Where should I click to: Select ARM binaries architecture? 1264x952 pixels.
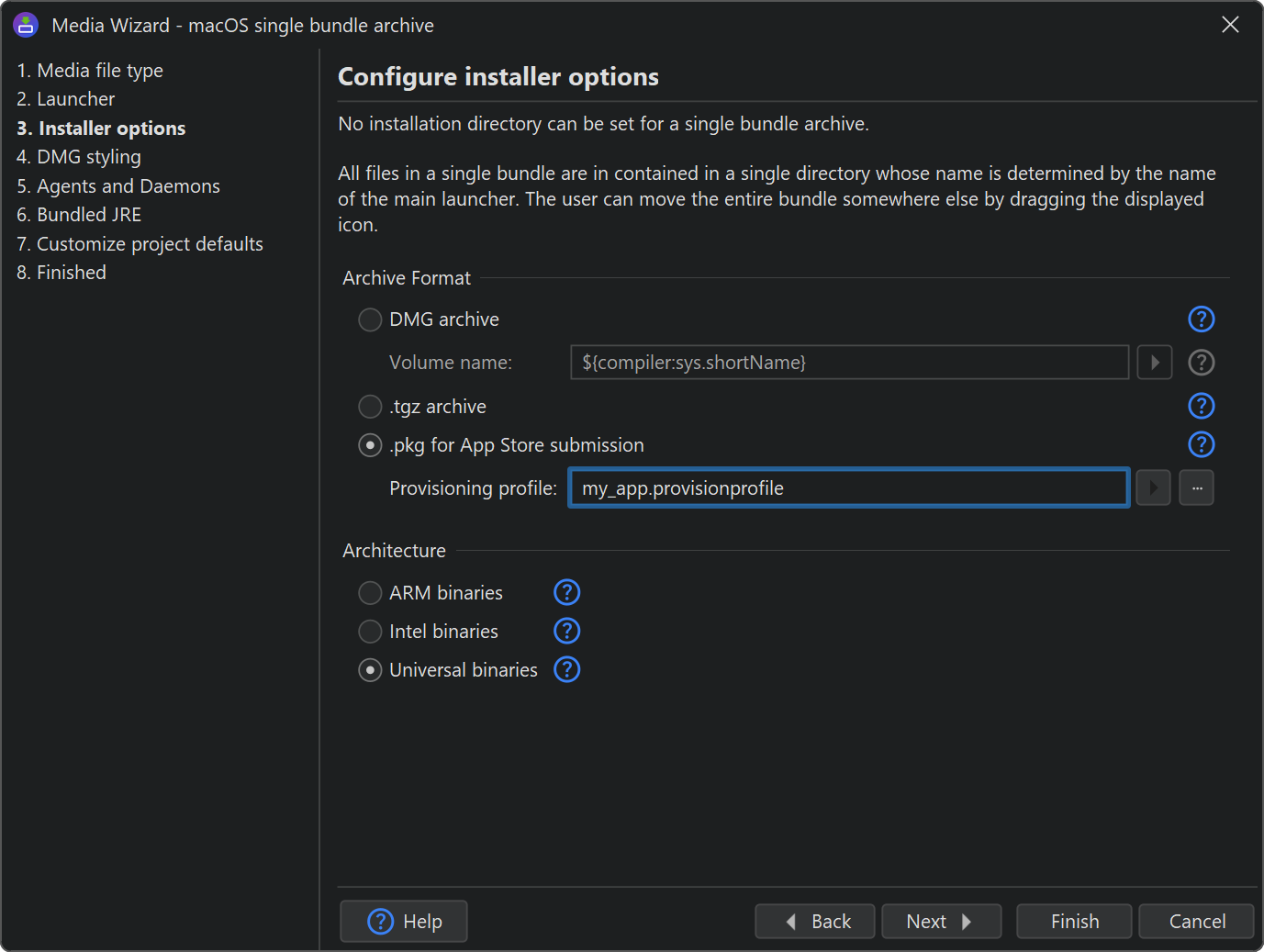[x=370, y=593]
